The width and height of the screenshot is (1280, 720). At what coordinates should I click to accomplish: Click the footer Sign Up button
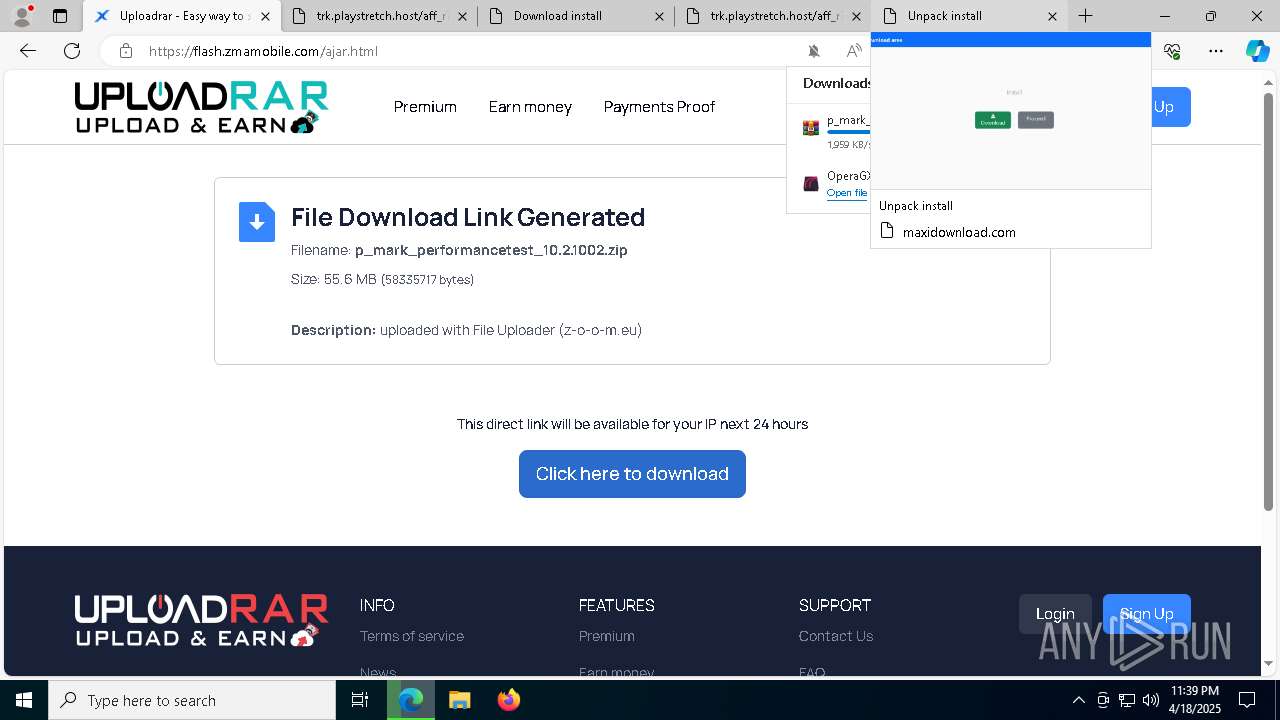point(1146,614)
